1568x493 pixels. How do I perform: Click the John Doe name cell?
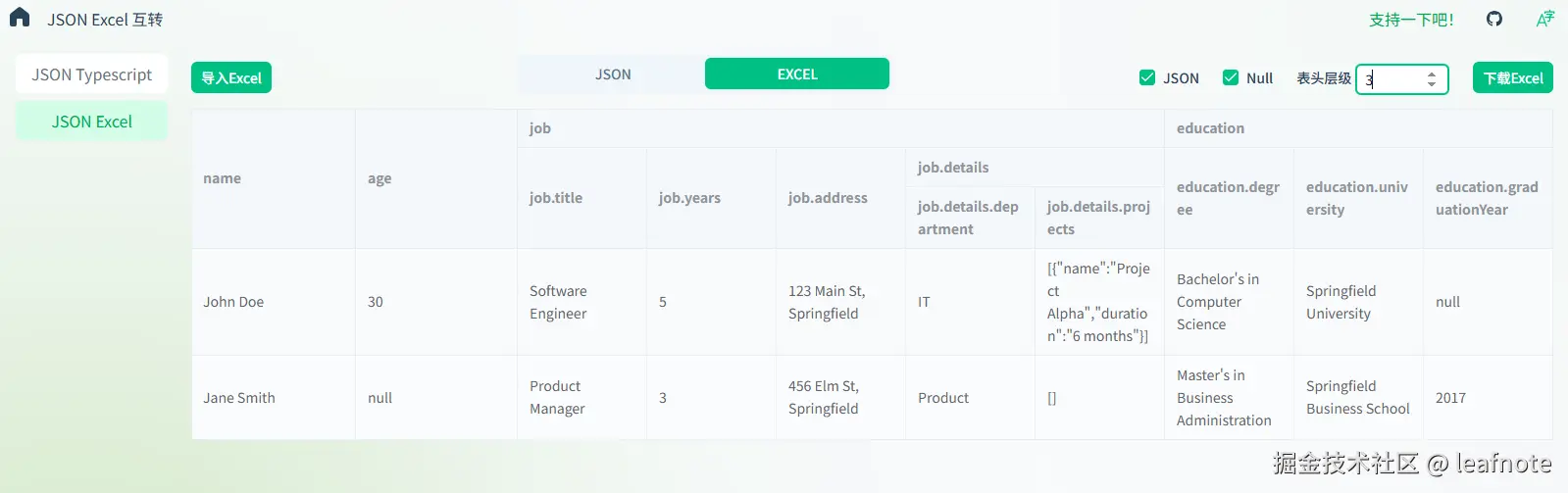tap(233, 302)
